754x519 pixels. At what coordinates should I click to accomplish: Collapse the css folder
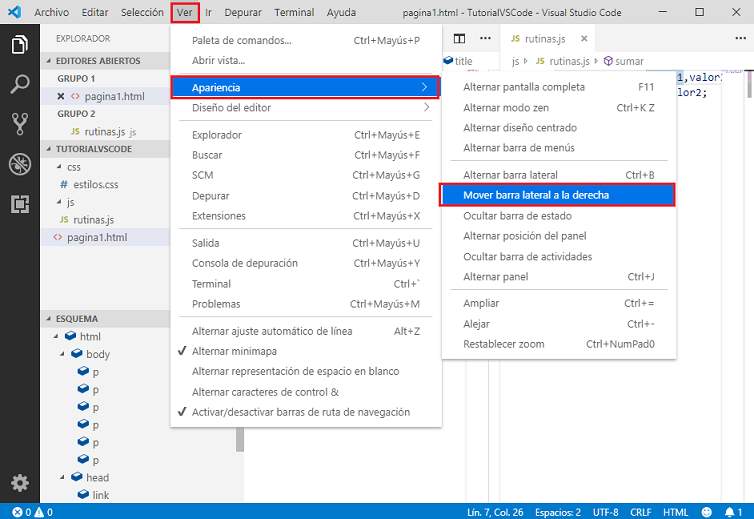click(x=59, y=166)
